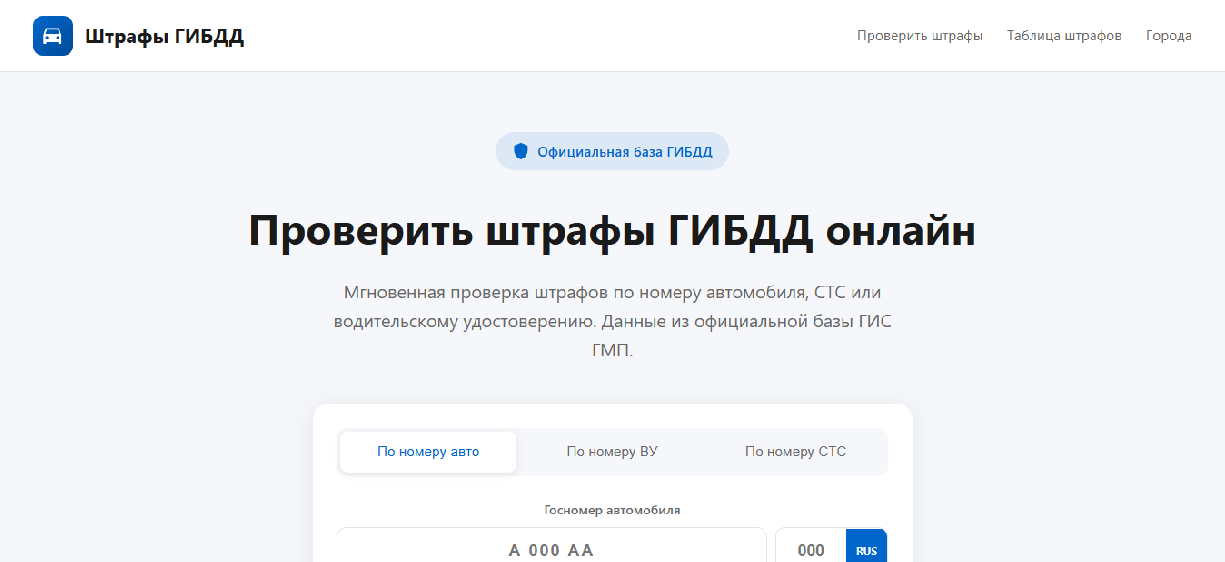Screen dimensions: 1225x562
Task: Click the Проверить штрафы ГИБДД онлайн heading
Action: 612,231
